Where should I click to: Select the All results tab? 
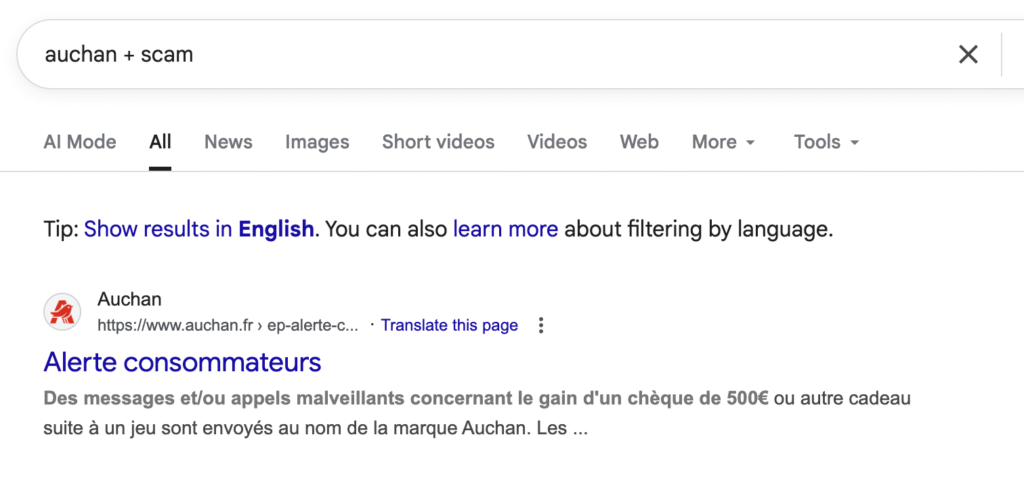point(160,142)
